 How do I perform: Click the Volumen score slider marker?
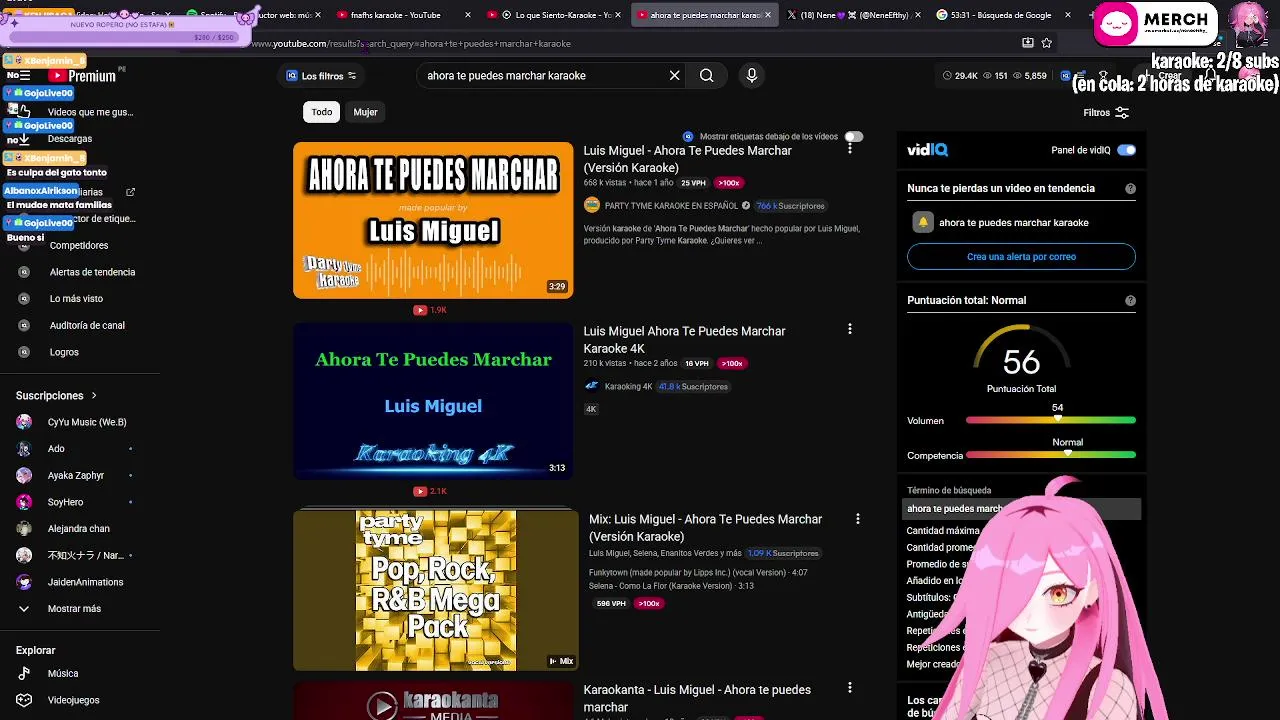[1057, 419]
